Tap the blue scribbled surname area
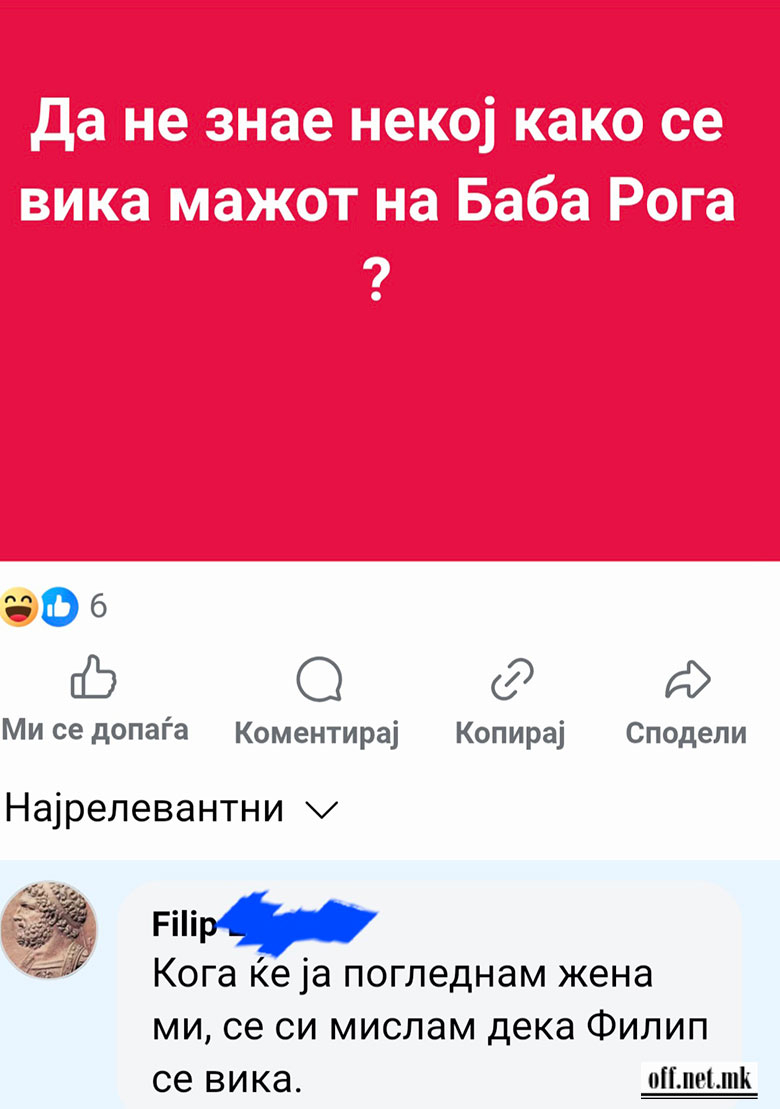 pyautogui.click(x=297, y=922)
